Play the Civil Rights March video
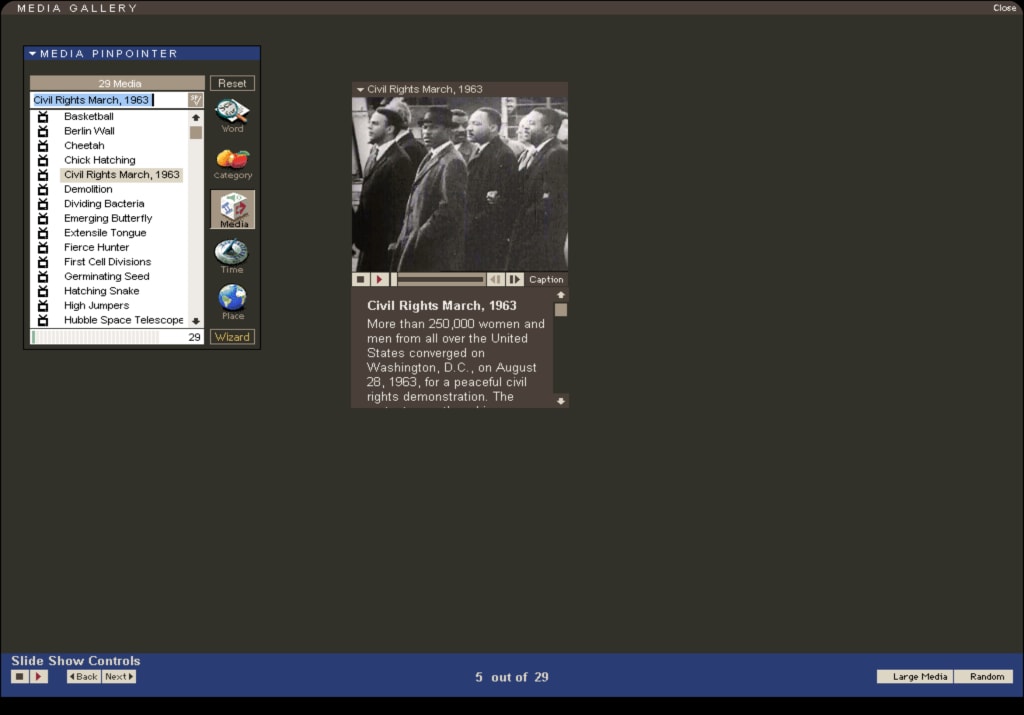Viewport: 1024px width, 715px height. [x=379, y=280]
